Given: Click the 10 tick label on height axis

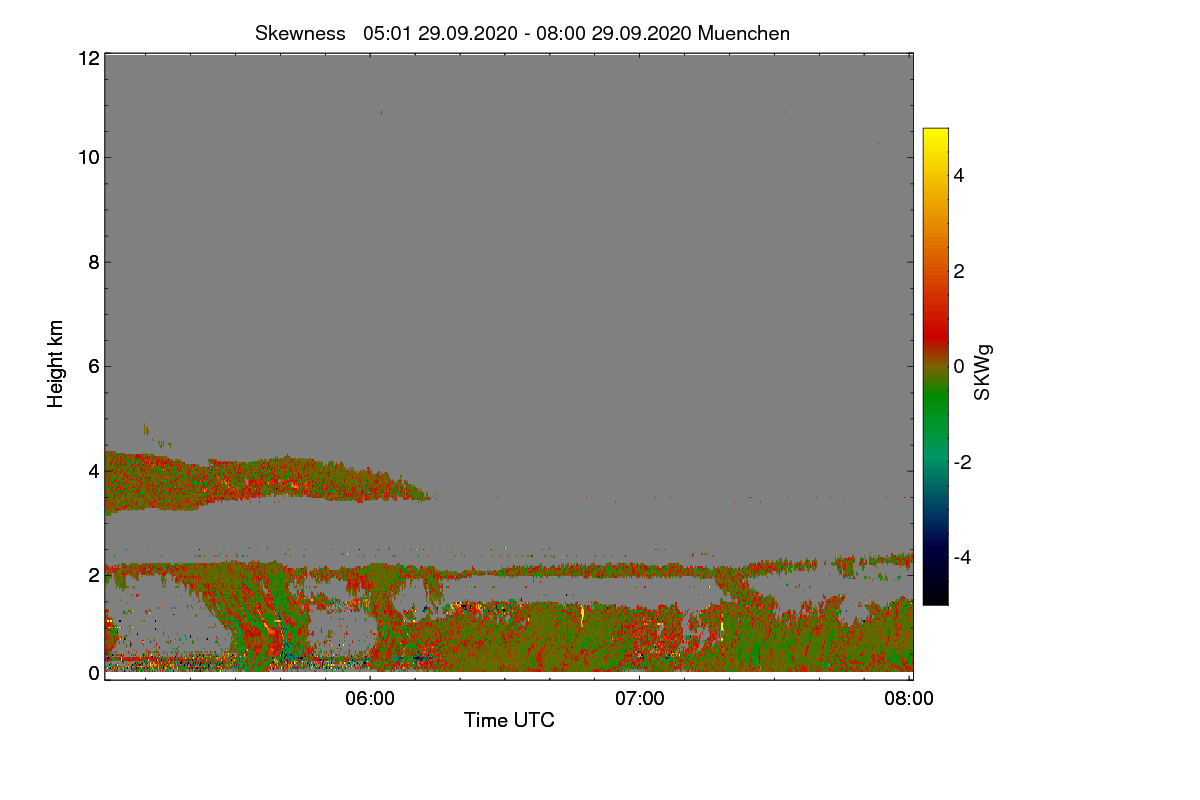Looking at the screenshot, I should coord(88,157).
